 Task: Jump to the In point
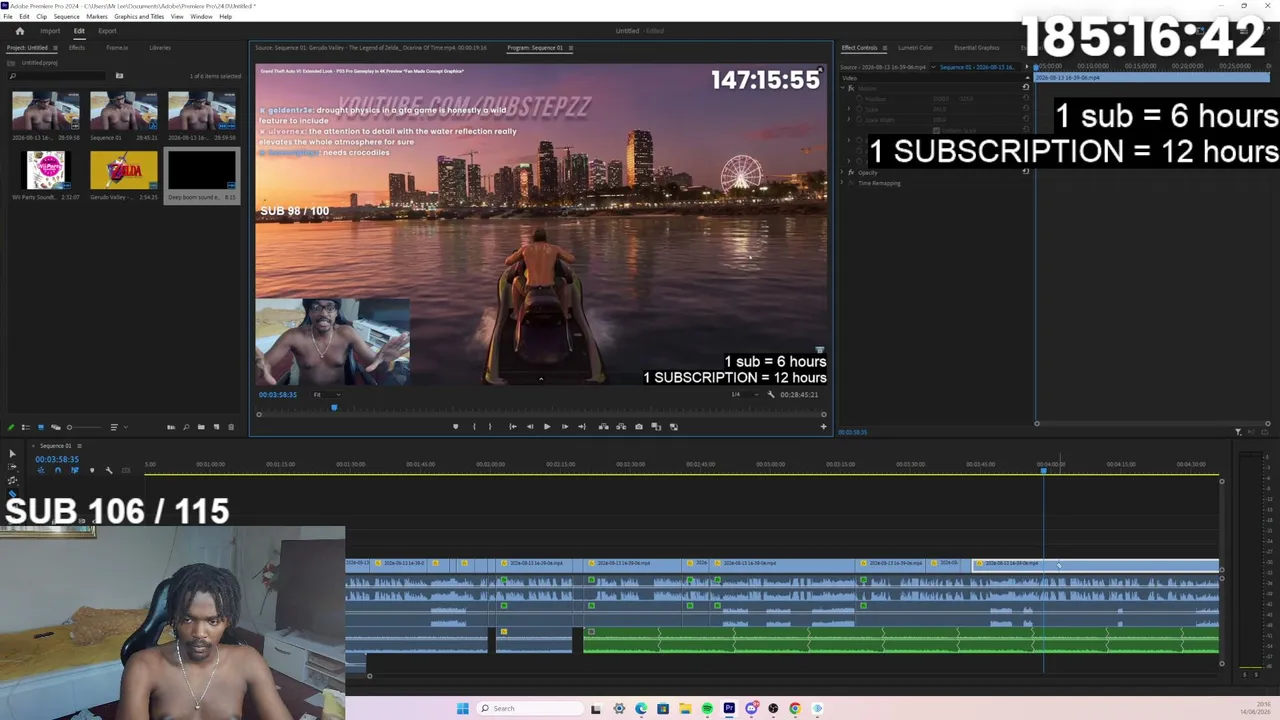[513, 427]
